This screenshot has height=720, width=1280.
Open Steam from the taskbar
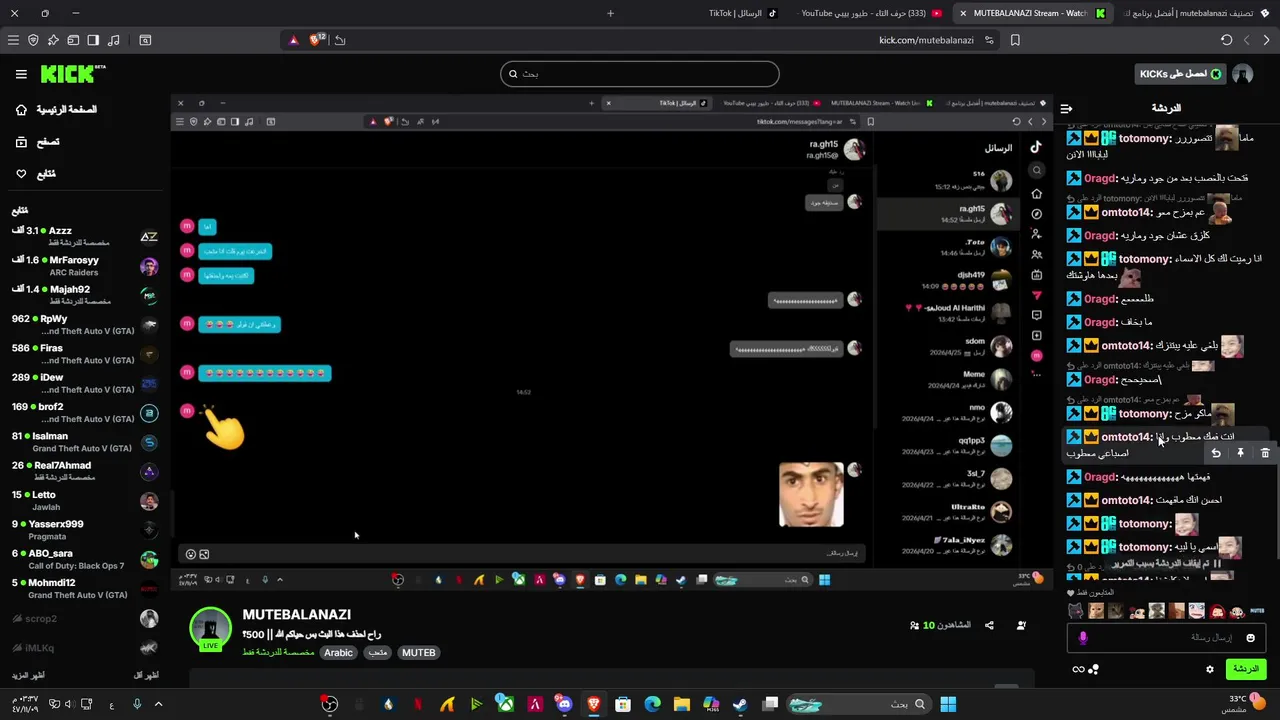coord(740,704)
